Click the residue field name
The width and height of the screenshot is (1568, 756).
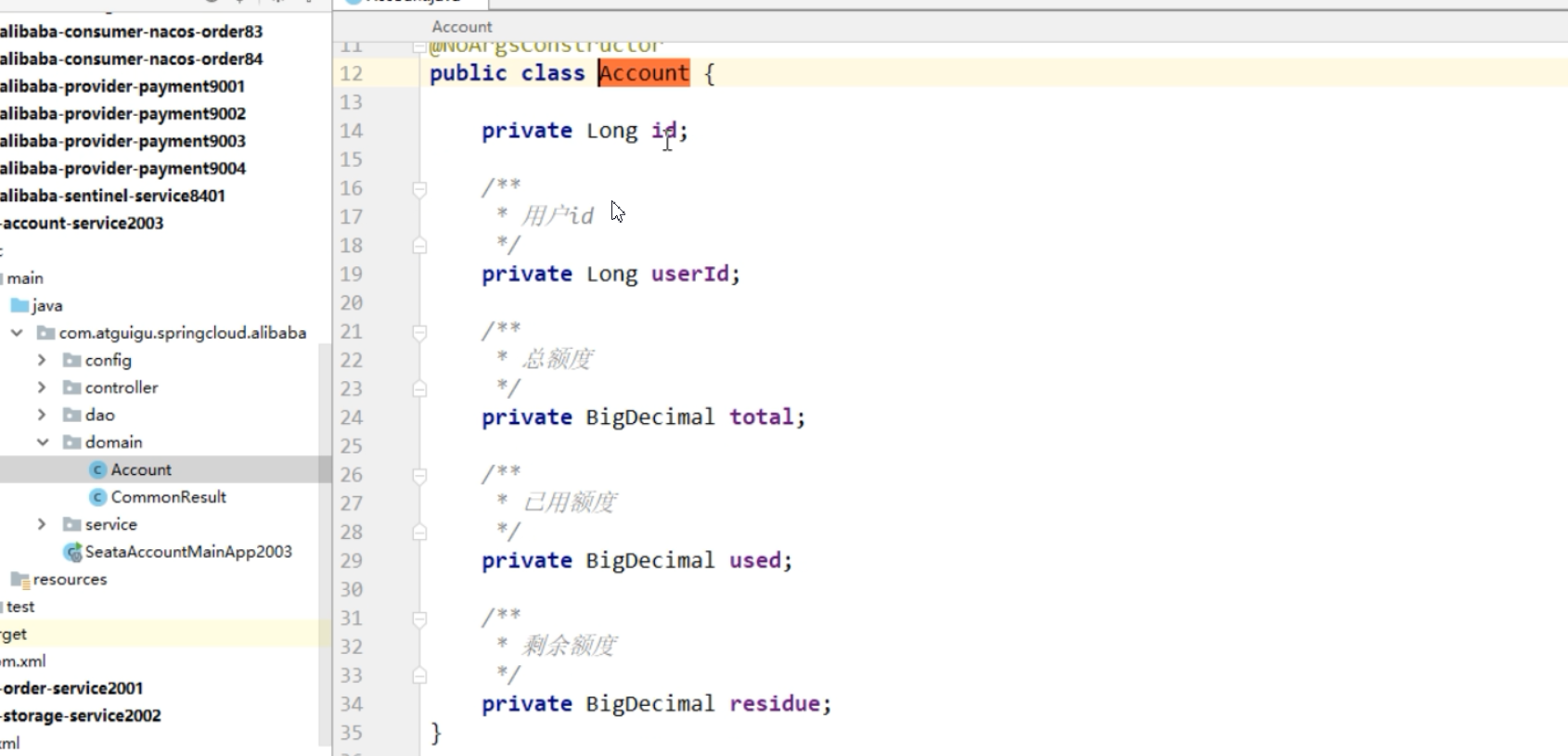coord(775,704)
